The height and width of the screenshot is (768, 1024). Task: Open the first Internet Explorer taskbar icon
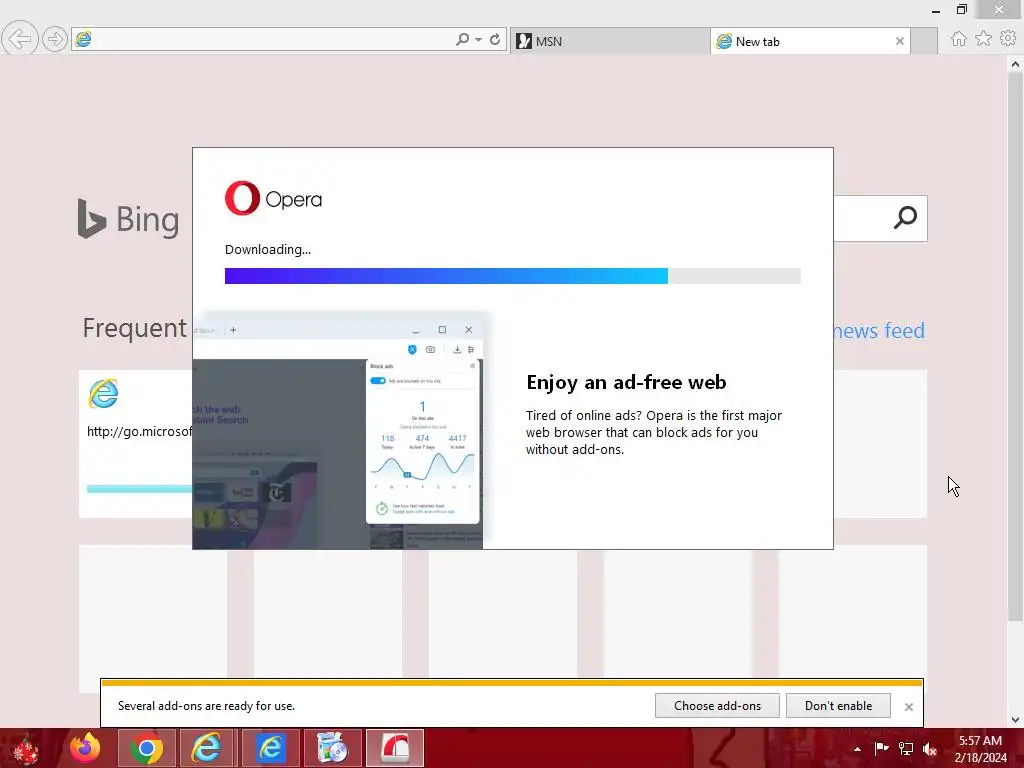pyautogui.click(x=207, y=748)
